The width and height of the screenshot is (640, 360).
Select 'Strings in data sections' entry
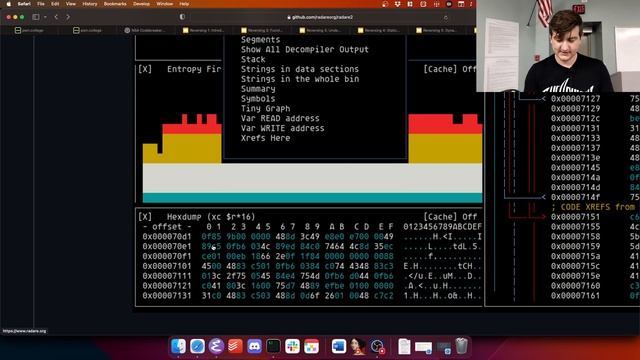[x=300, y=69]
